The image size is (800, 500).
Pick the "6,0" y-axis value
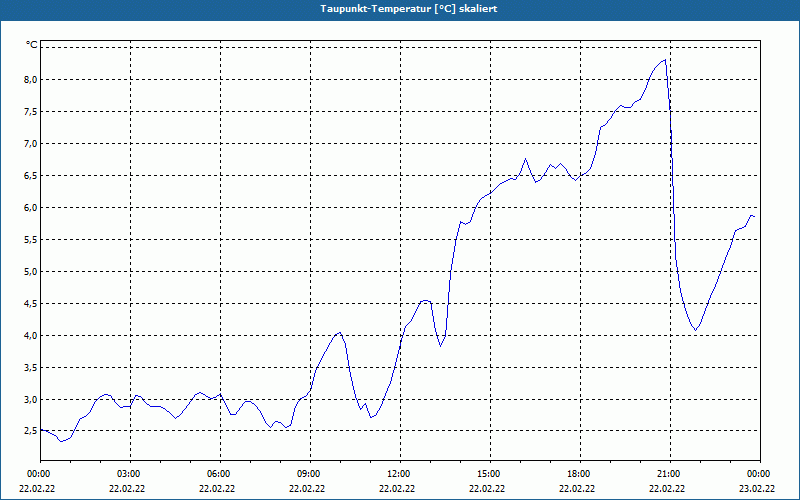coord(31,208)
